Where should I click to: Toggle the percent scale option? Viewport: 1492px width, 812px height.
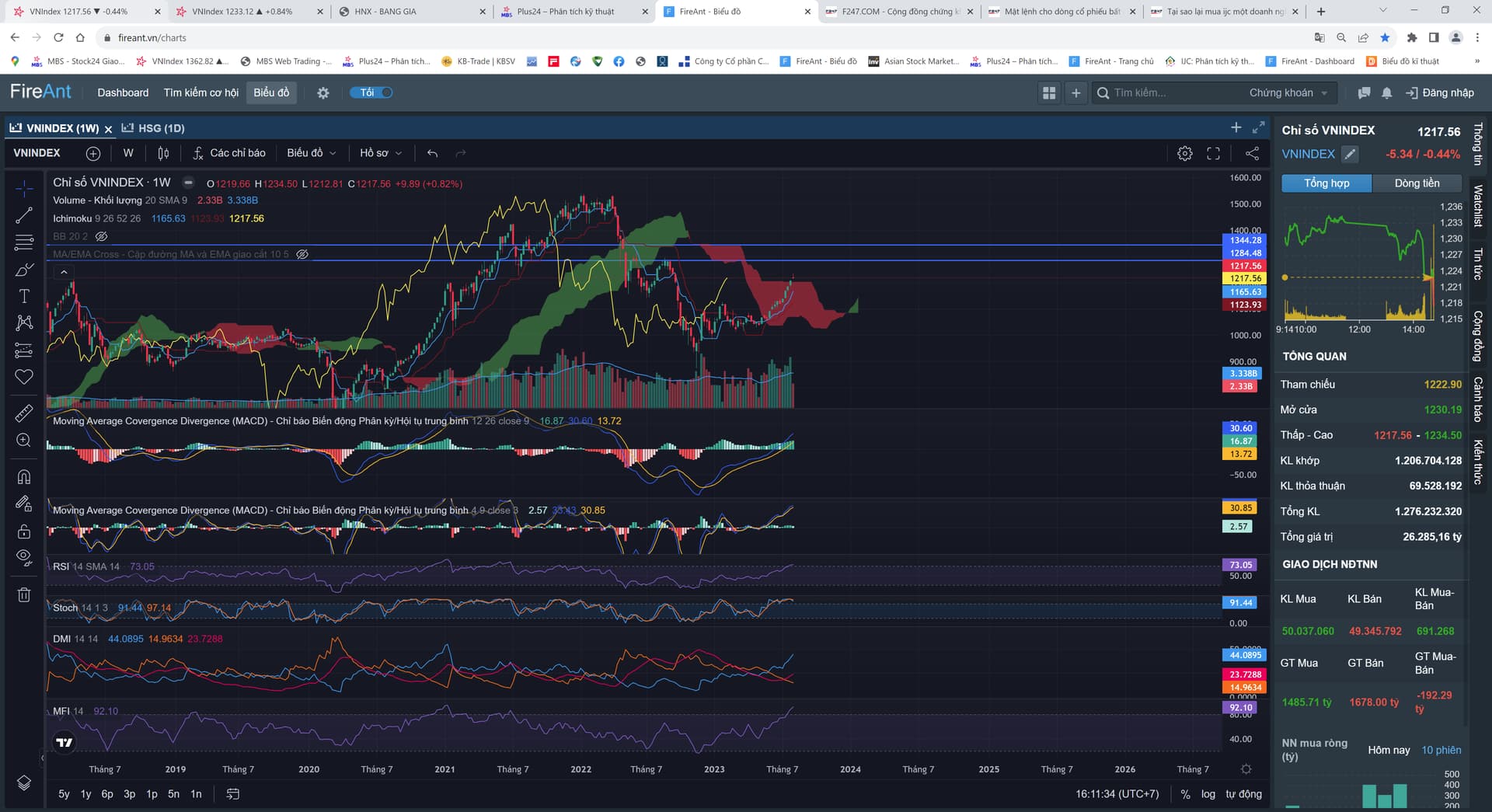(1185, 794)
